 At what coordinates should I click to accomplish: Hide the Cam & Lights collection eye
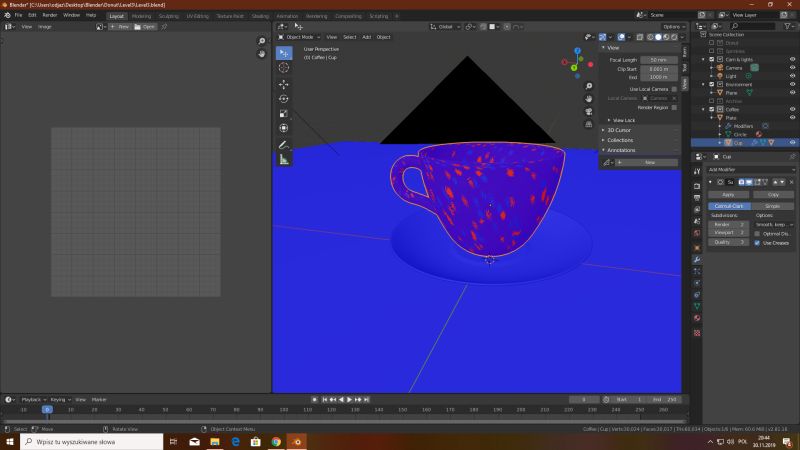pos(792,60)
